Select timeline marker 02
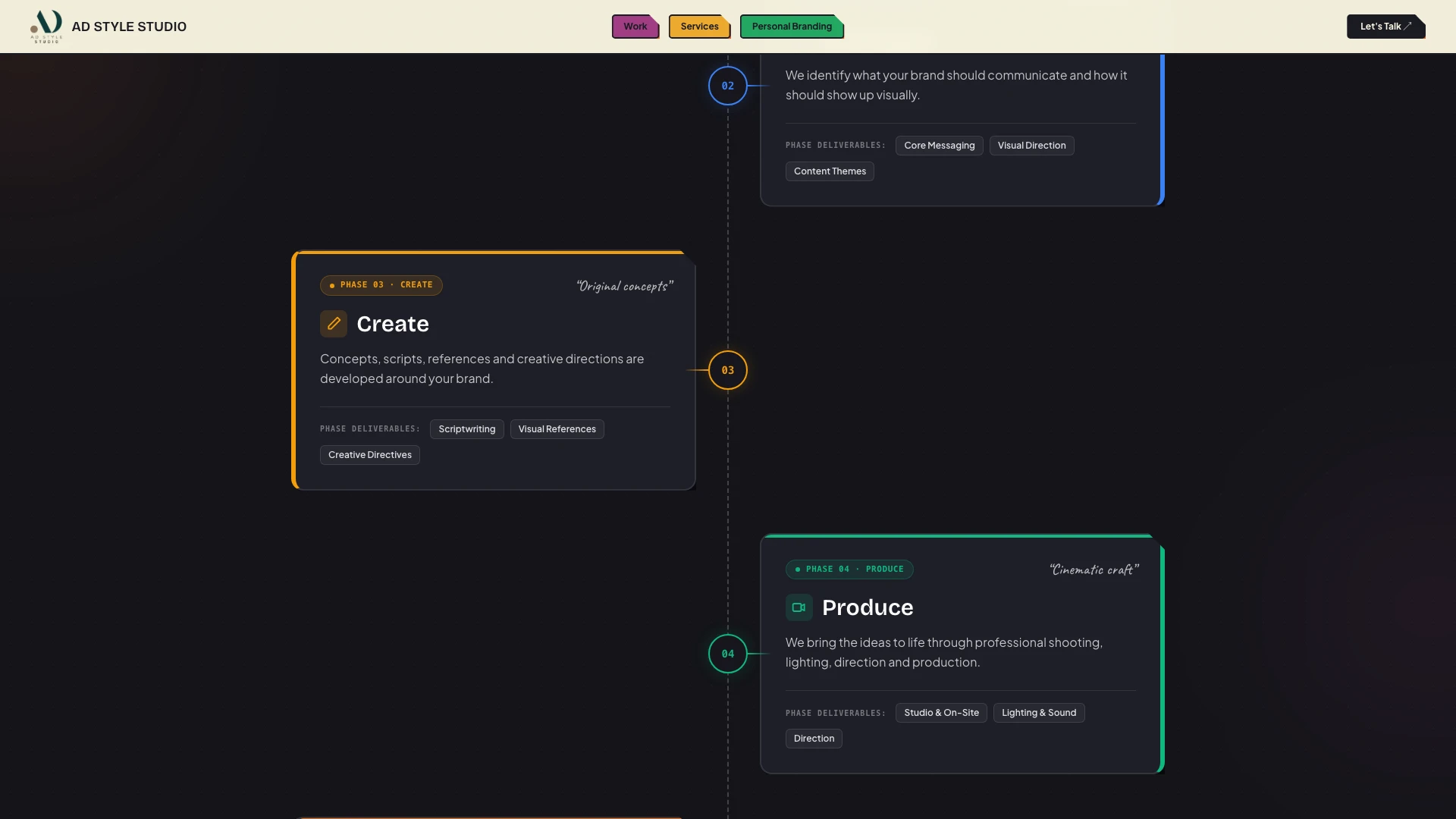This screenshot has width=1456, height=819. [728, 86]
